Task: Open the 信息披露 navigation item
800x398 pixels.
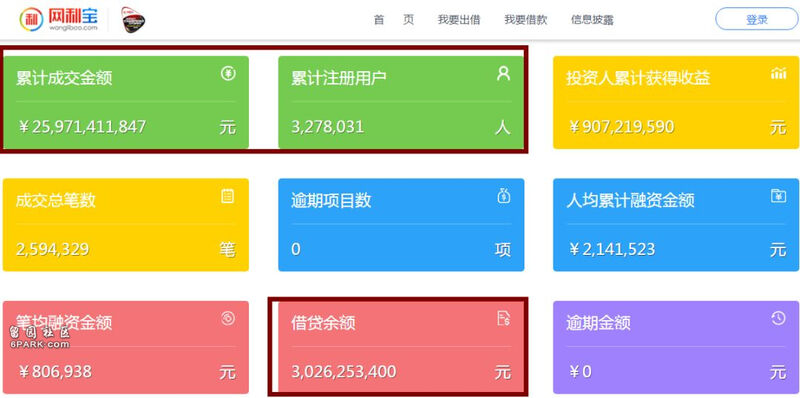Action: tap(592, 20)
